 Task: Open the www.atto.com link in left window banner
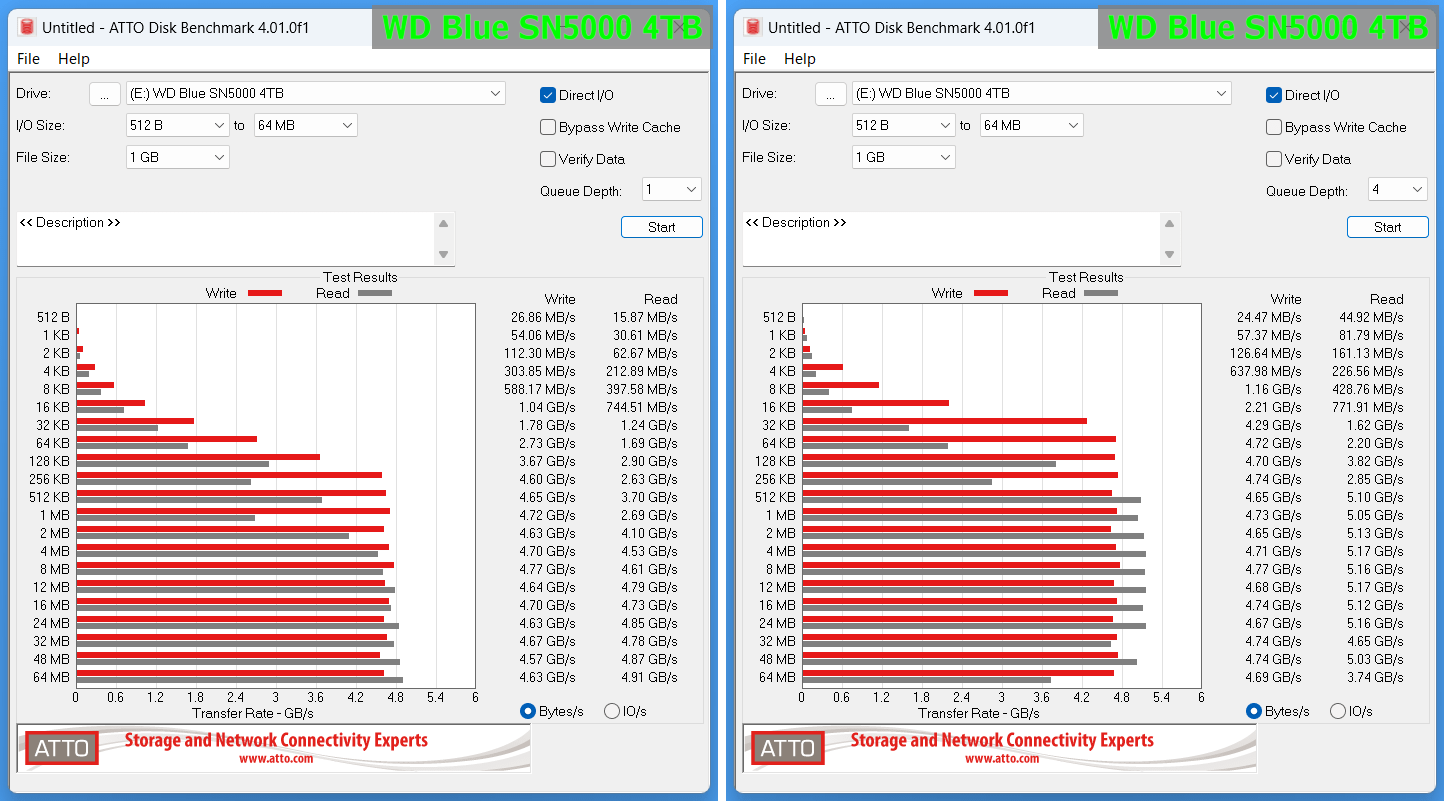click(276, 759)
